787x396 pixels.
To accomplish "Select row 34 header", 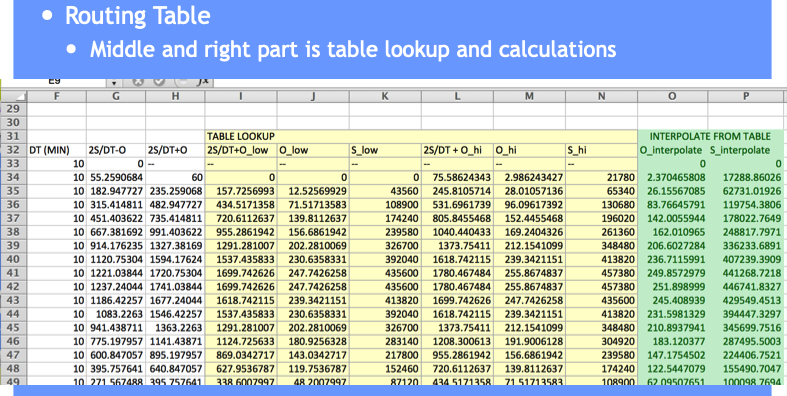I will click(x=14, y=177).
